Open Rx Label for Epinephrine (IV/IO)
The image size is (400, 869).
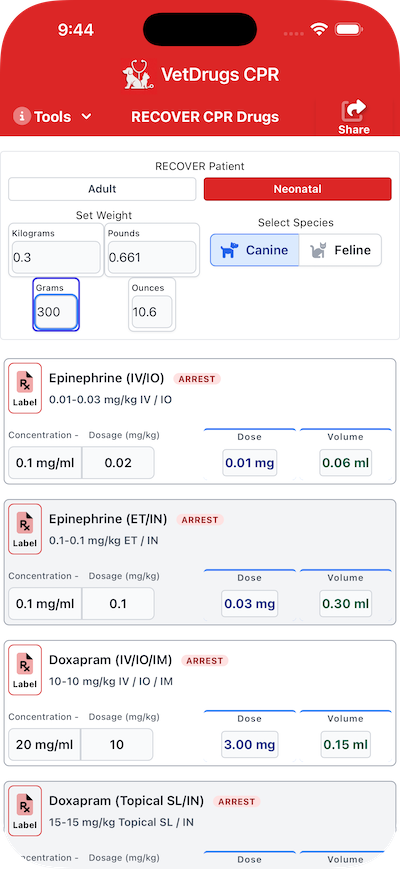(x=25, y=388)
